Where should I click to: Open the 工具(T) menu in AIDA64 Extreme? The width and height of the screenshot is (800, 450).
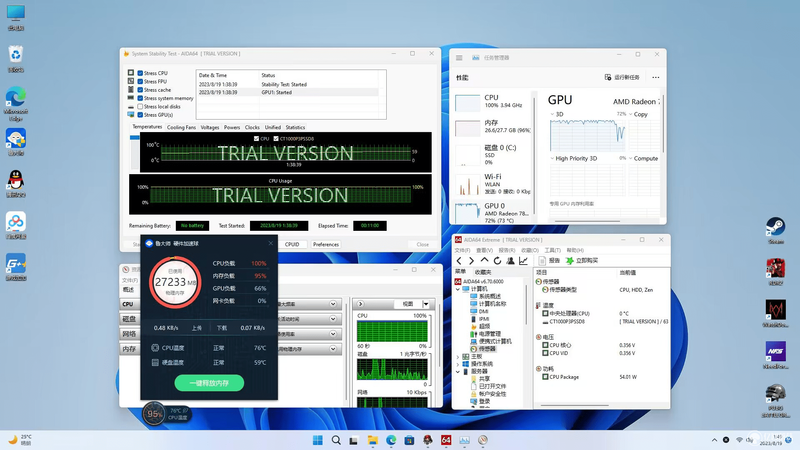[x=552, y=251]
